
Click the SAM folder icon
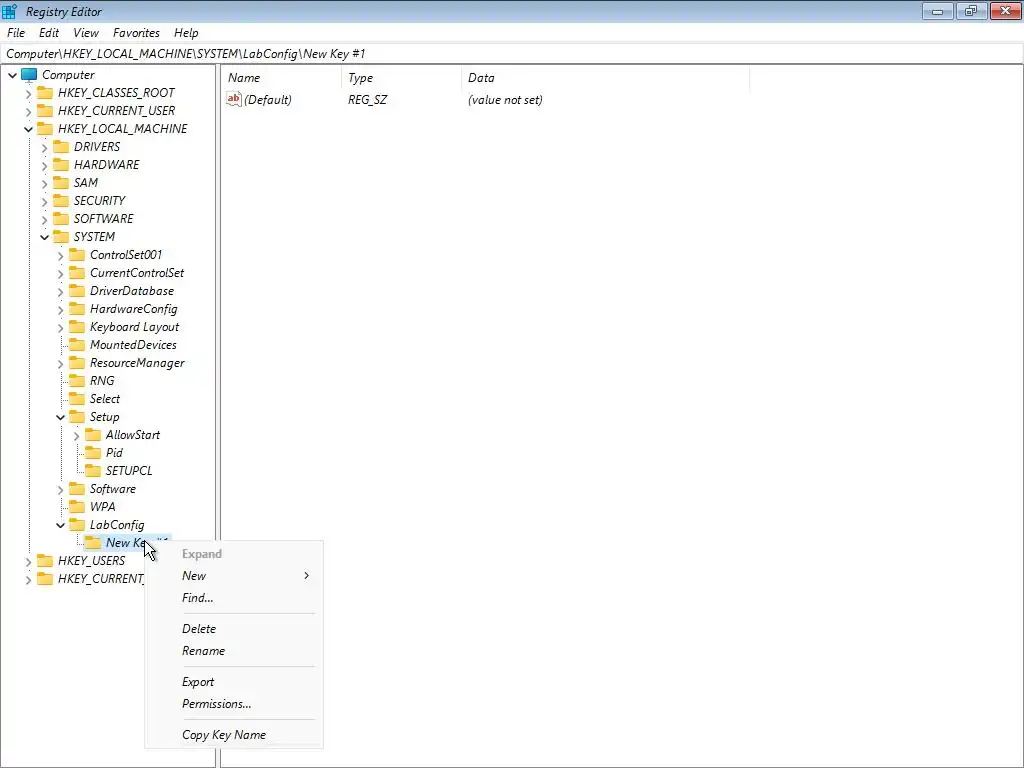(61, 182)
